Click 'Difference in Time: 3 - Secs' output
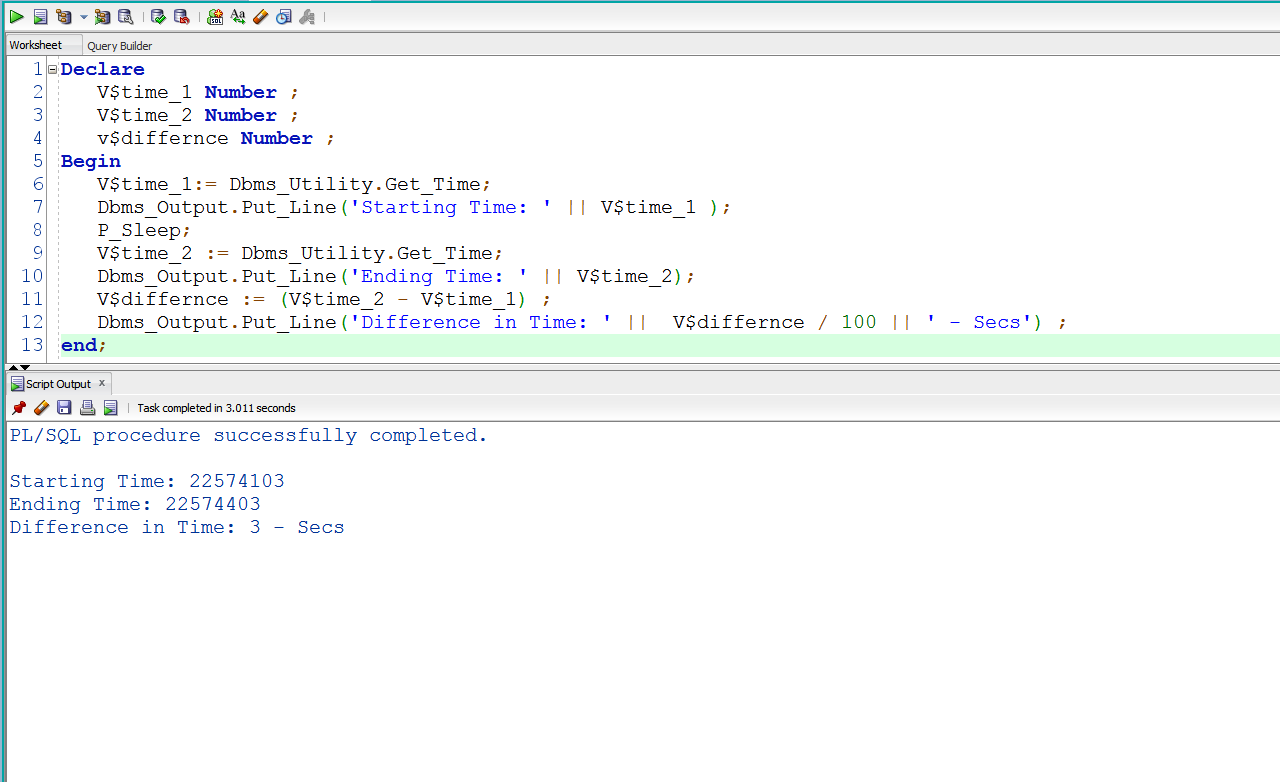 click(177, 527)
